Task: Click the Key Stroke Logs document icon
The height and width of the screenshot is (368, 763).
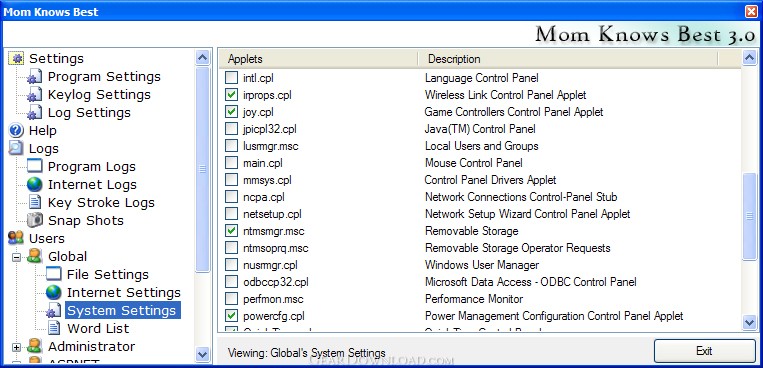Action: (35, 202)
